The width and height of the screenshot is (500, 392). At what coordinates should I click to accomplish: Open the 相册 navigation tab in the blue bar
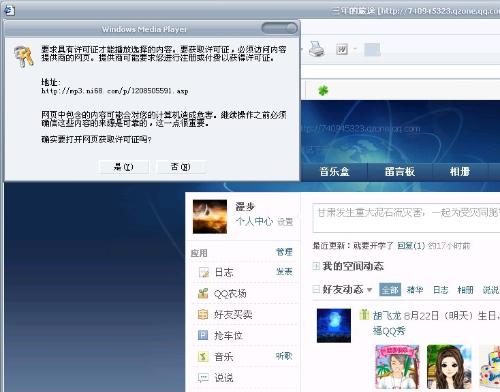[x=460, y=172]
